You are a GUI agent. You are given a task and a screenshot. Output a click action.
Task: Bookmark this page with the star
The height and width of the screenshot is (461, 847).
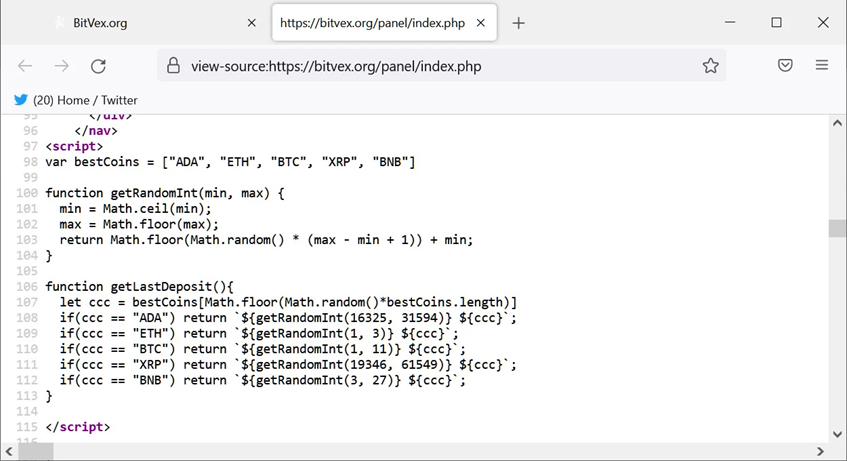710,65
